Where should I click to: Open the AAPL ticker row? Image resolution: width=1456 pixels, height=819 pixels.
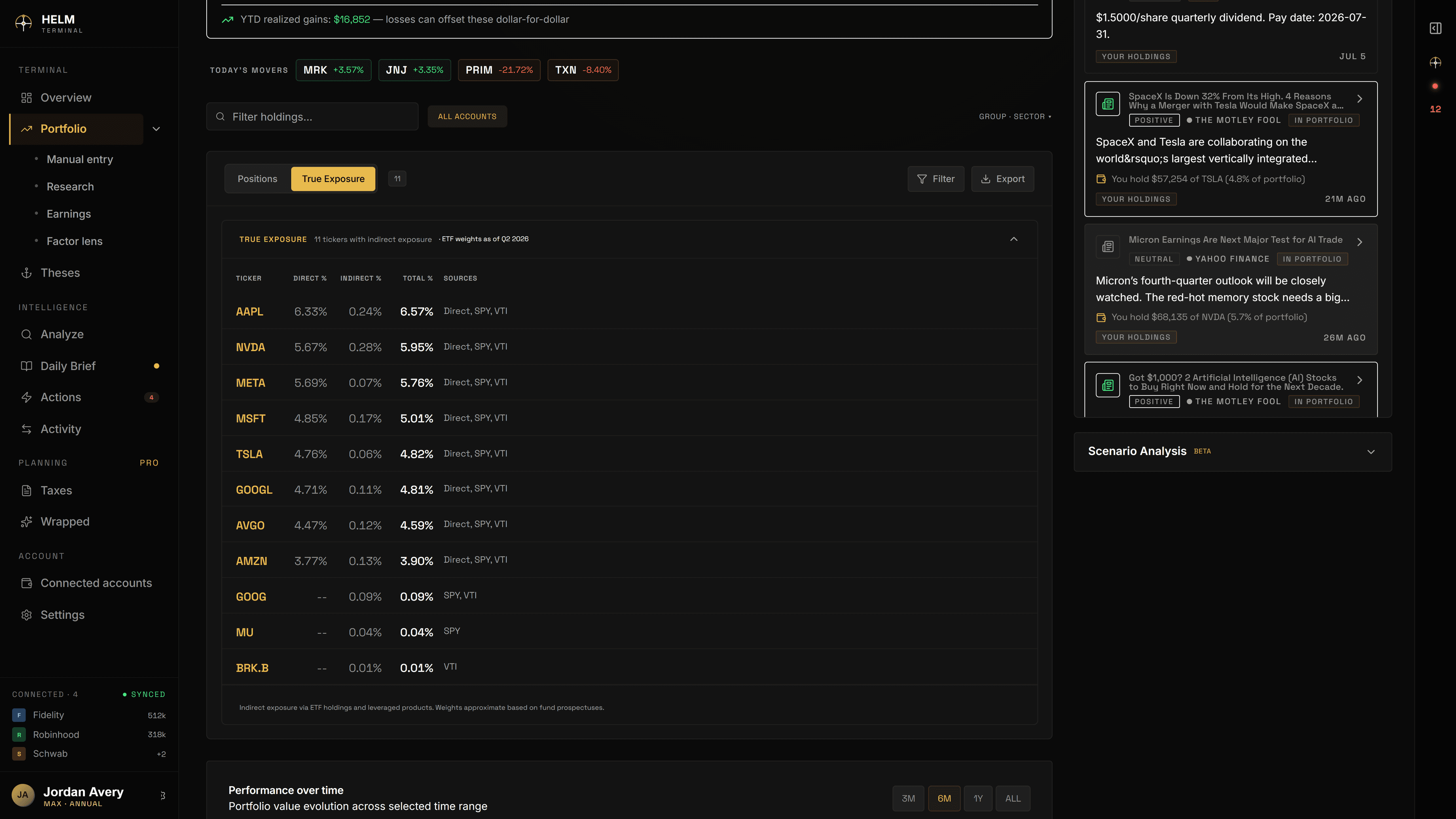tap(630, 311)
